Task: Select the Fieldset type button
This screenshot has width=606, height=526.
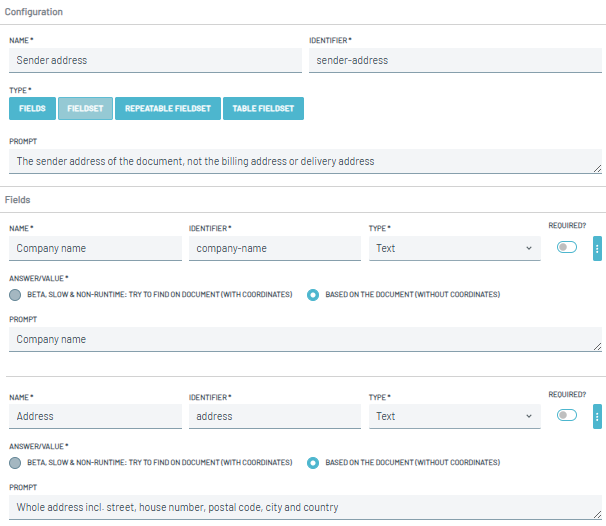Action: [x=85, y=108]
